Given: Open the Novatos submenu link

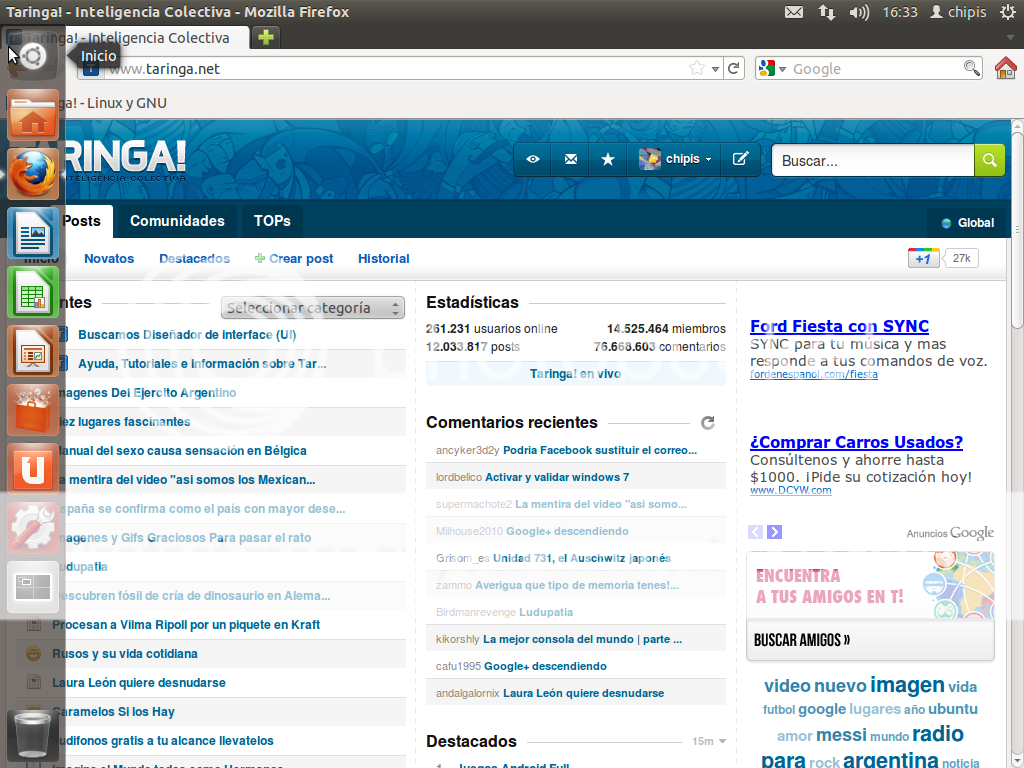Looking at the screenshot, I should coord(109,259).
